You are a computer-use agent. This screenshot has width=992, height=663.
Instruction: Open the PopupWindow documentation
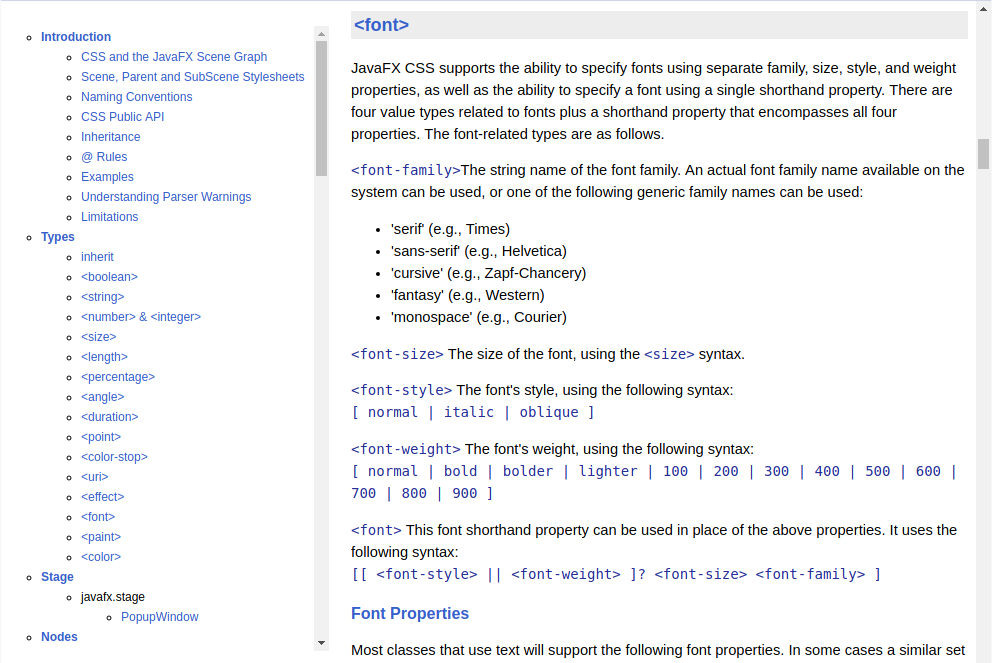point(159,617)
